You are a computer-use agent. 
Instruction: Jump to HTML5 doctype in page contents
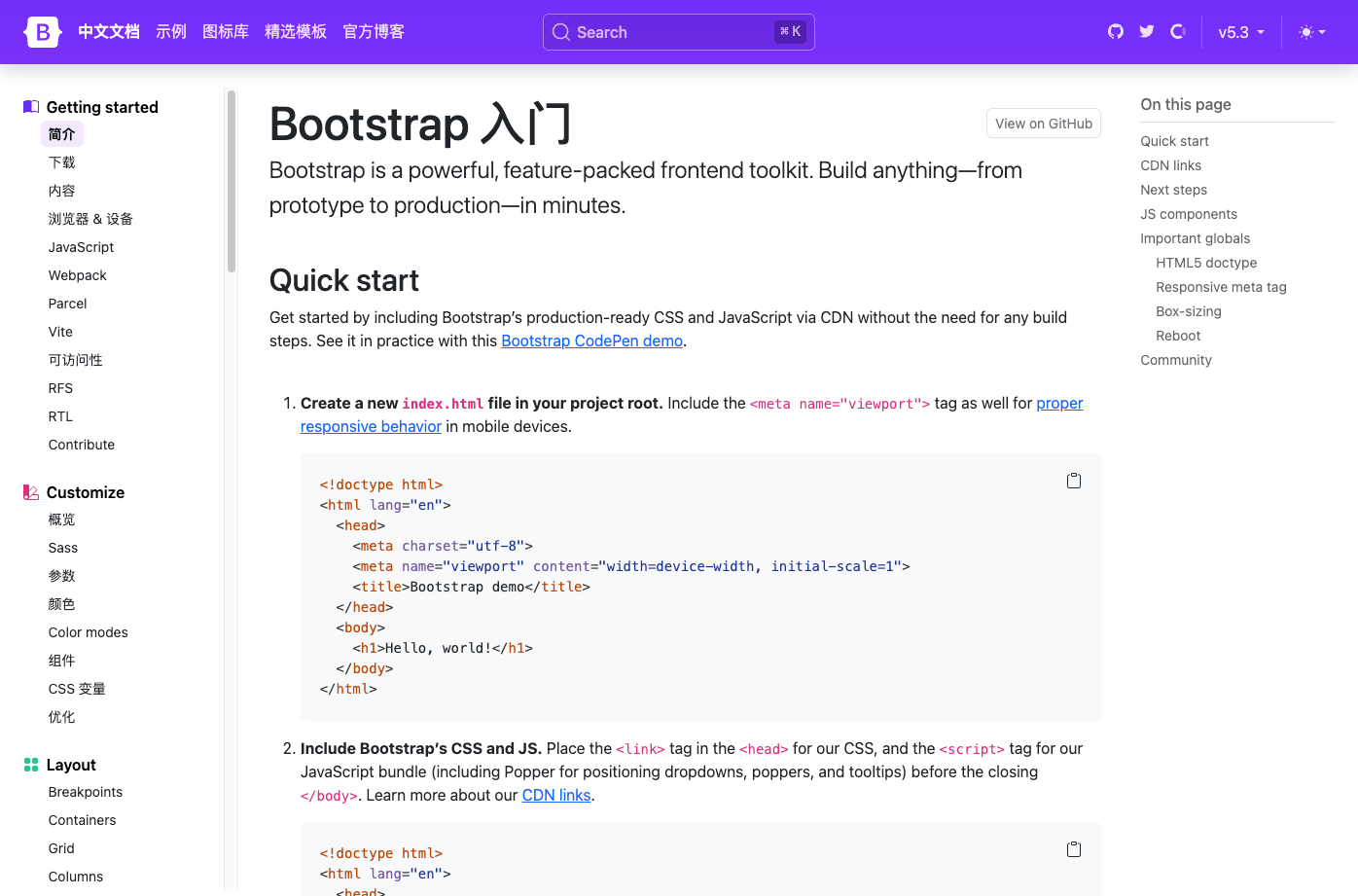[x=1206, y=263]
